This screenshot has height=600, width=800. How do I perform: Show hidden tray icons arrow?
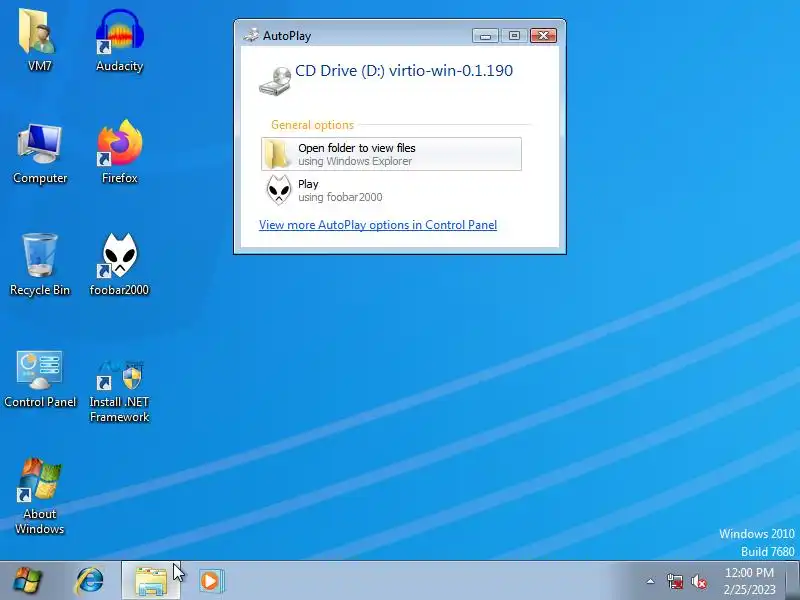click(x=650, y=581)
